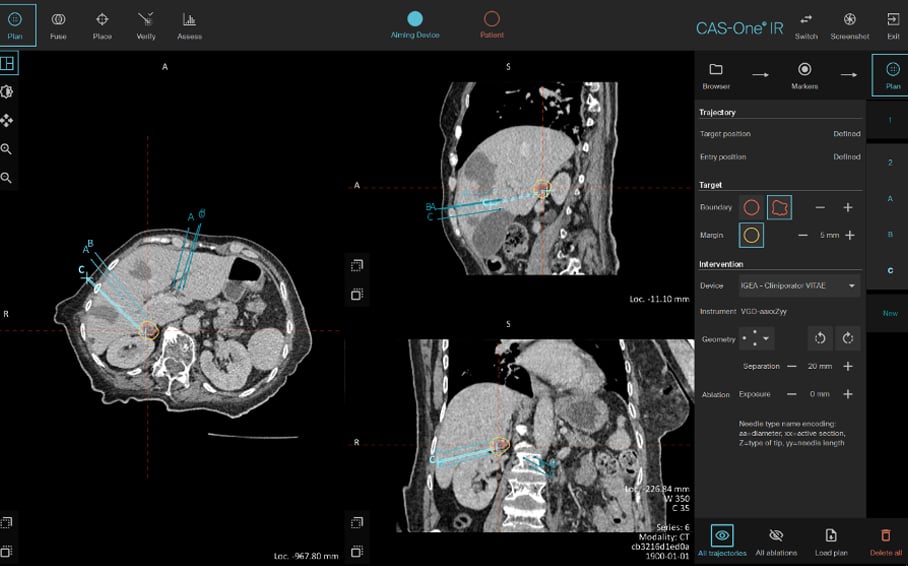
Task: Increase the Exposure value
Action: [x=848, y=394]
